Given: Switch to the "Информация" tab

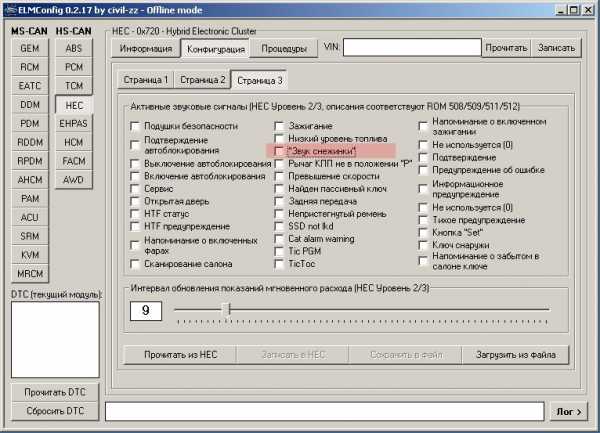Looking at the screenshot, I should point(146,47).
